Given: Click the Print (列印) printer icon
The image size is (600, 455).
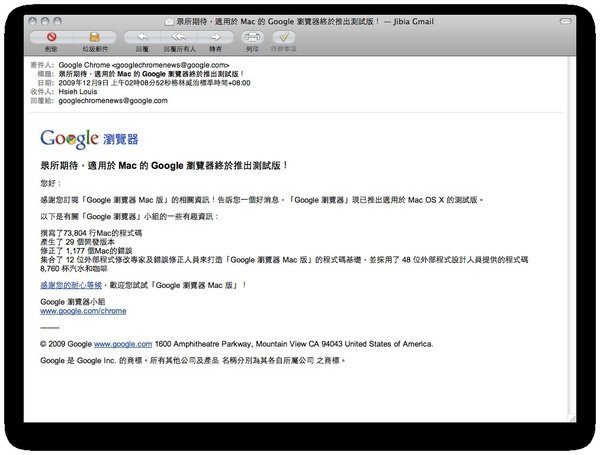Looking at the screenshot, I should (x=252, y=37).
